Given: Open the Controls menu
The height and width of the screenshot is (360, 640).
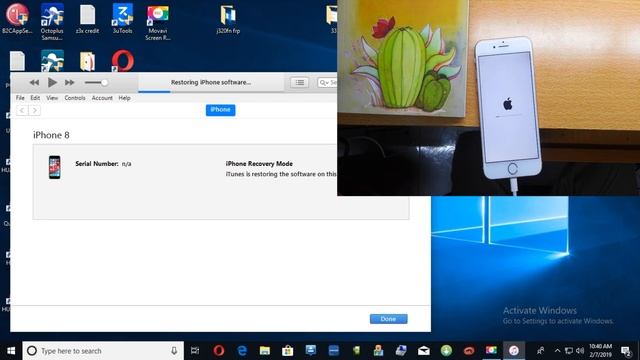Looking at the screenshot, I should [75, 98].
